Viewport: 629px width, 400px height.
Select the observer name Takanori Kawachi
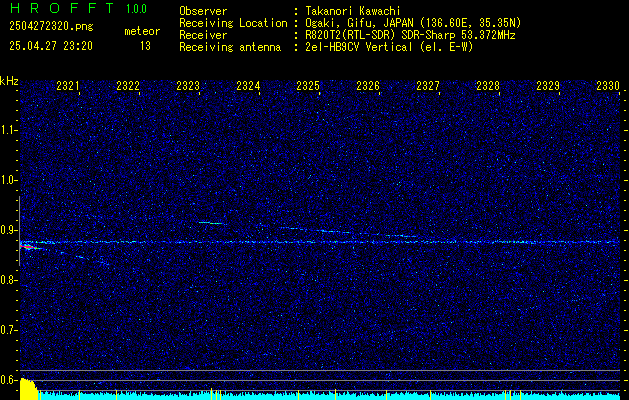tap(353, 11)
